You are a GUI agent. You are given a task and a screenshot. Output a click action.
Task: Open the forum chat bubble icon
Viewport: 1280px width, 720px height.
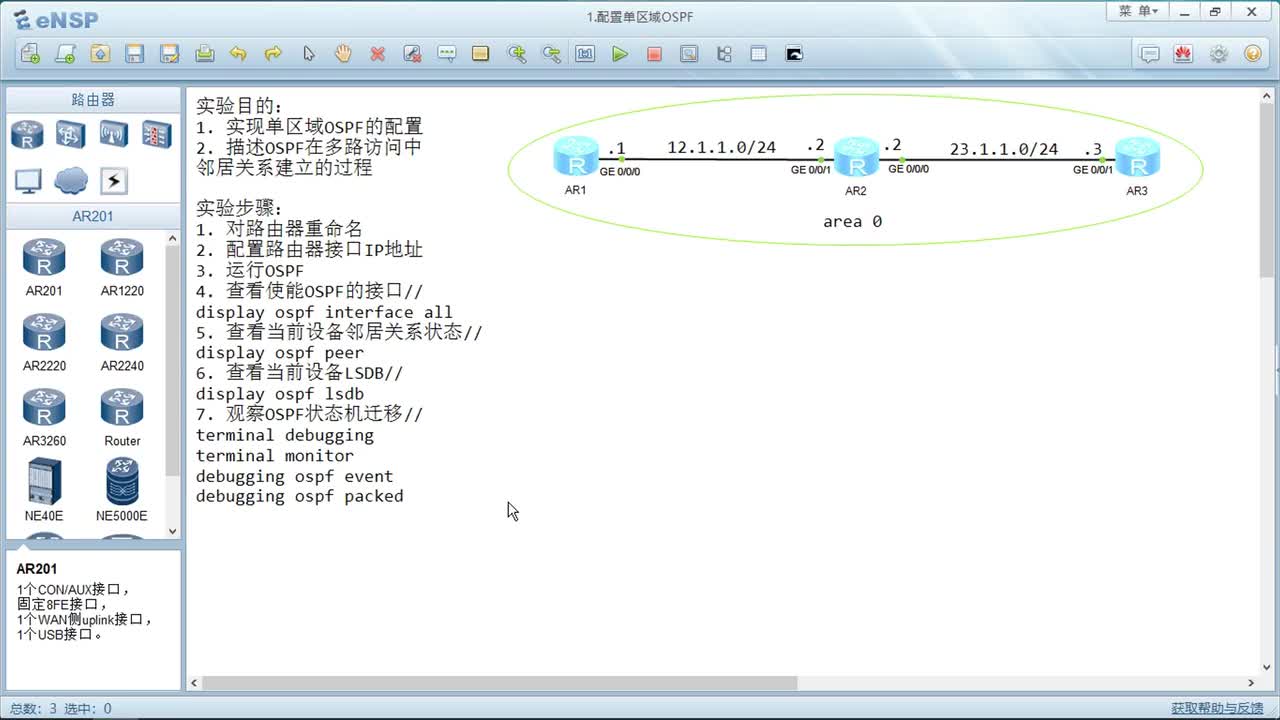[x=1150, y=54]
